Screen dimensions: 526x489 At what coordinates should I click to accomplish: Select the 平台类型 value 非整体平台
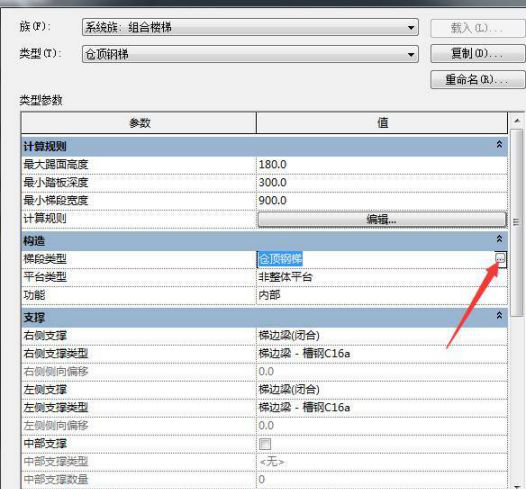click(285, 277)
